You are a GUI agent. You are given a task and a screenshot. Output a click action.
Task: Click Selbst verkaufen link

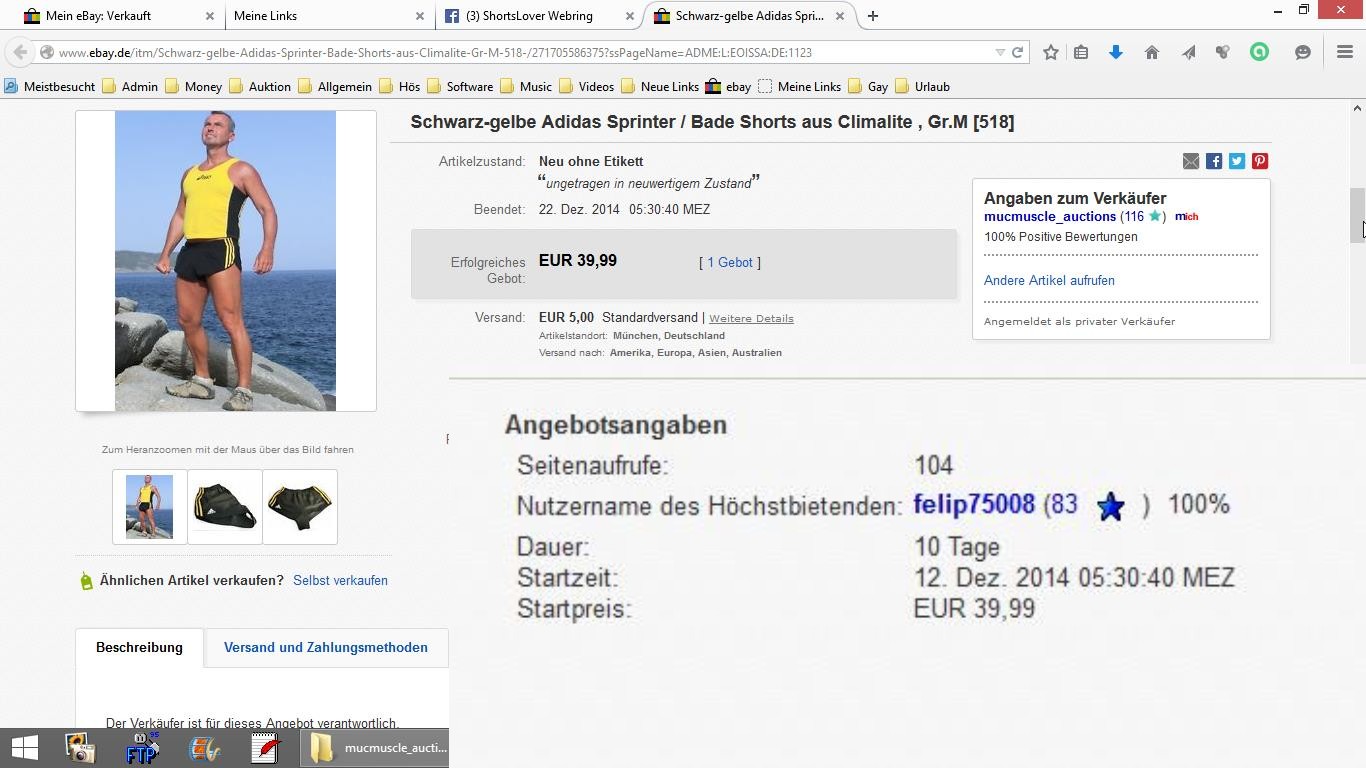click(340, 581)
